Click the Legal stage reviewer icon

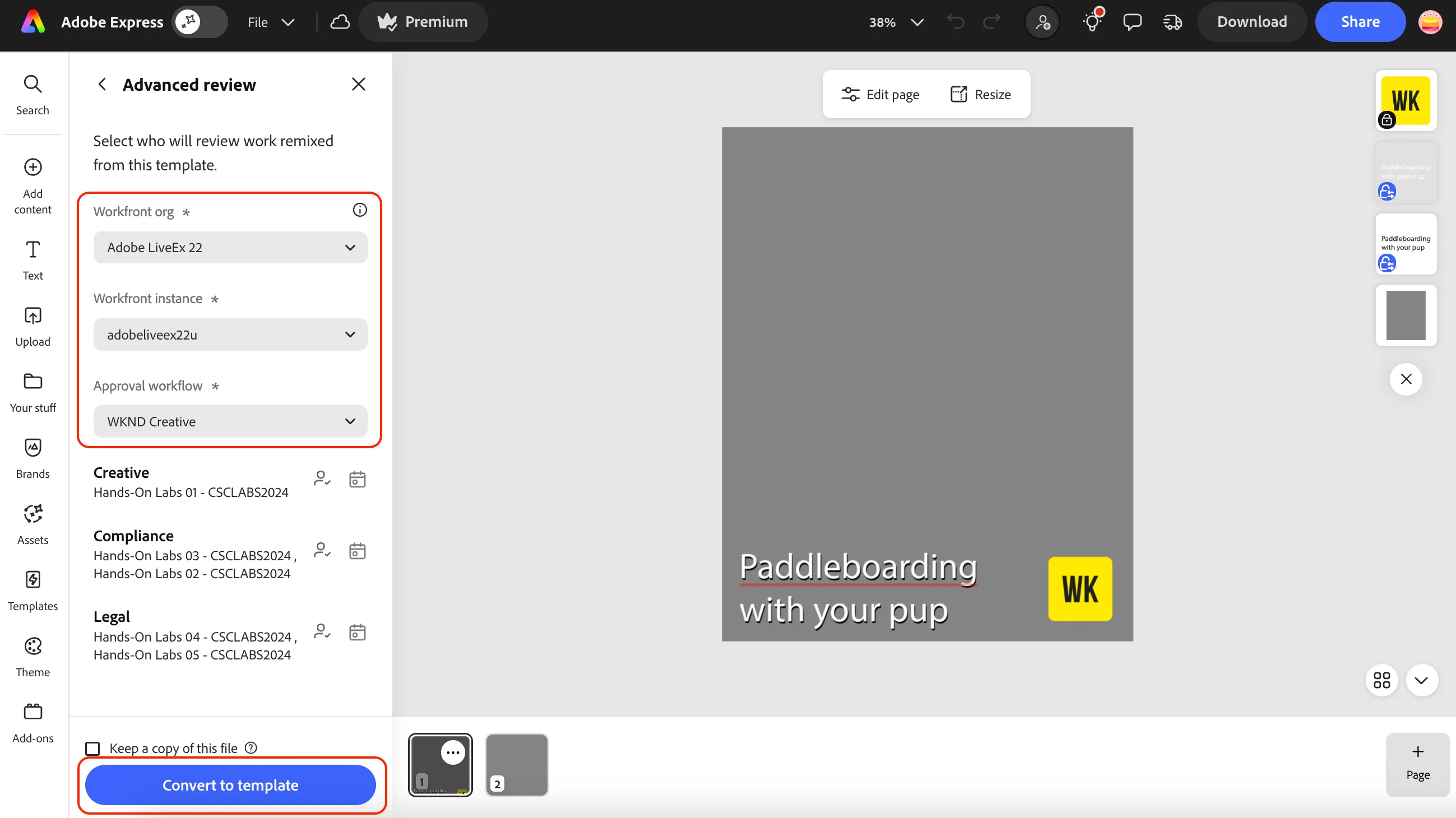point(322,631)
